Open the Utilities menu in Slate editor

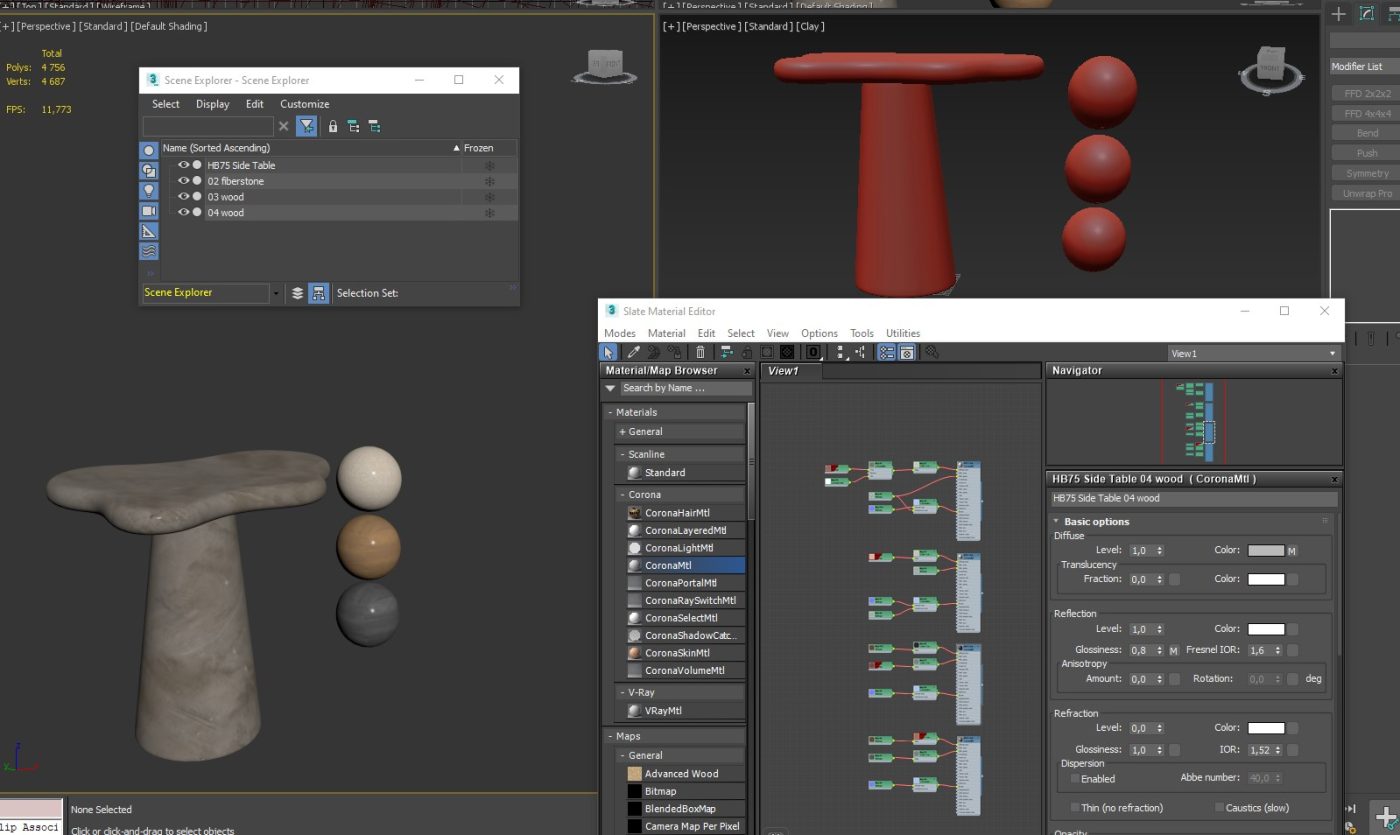pyautogui.click(x=903, y=333)
